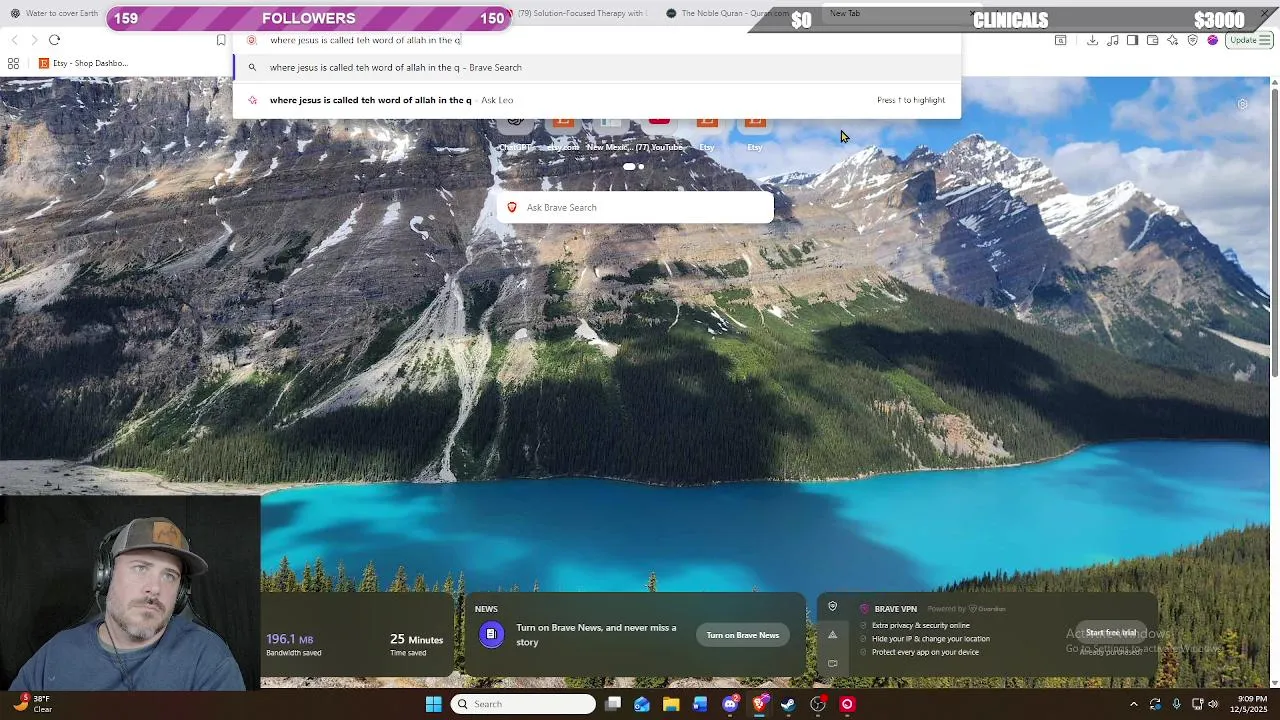Go forward using the forward arrow

coord(34,40)
